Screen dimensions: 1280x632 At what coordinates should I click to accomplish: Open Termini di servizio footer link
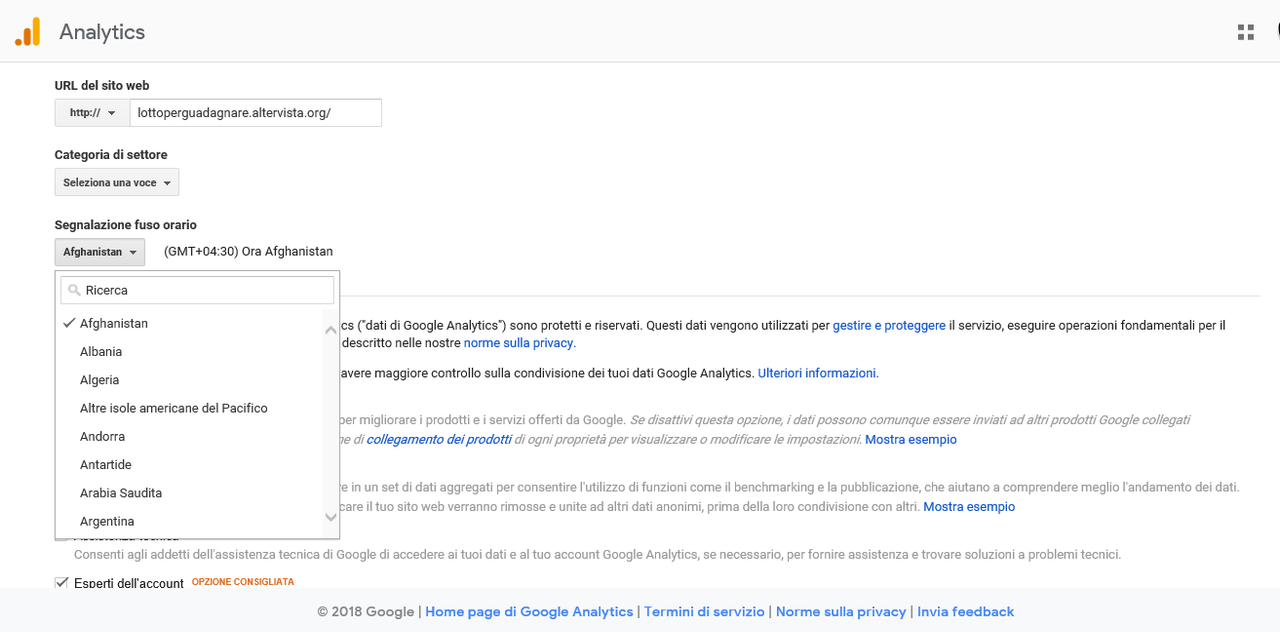click(x=704, y=612)
